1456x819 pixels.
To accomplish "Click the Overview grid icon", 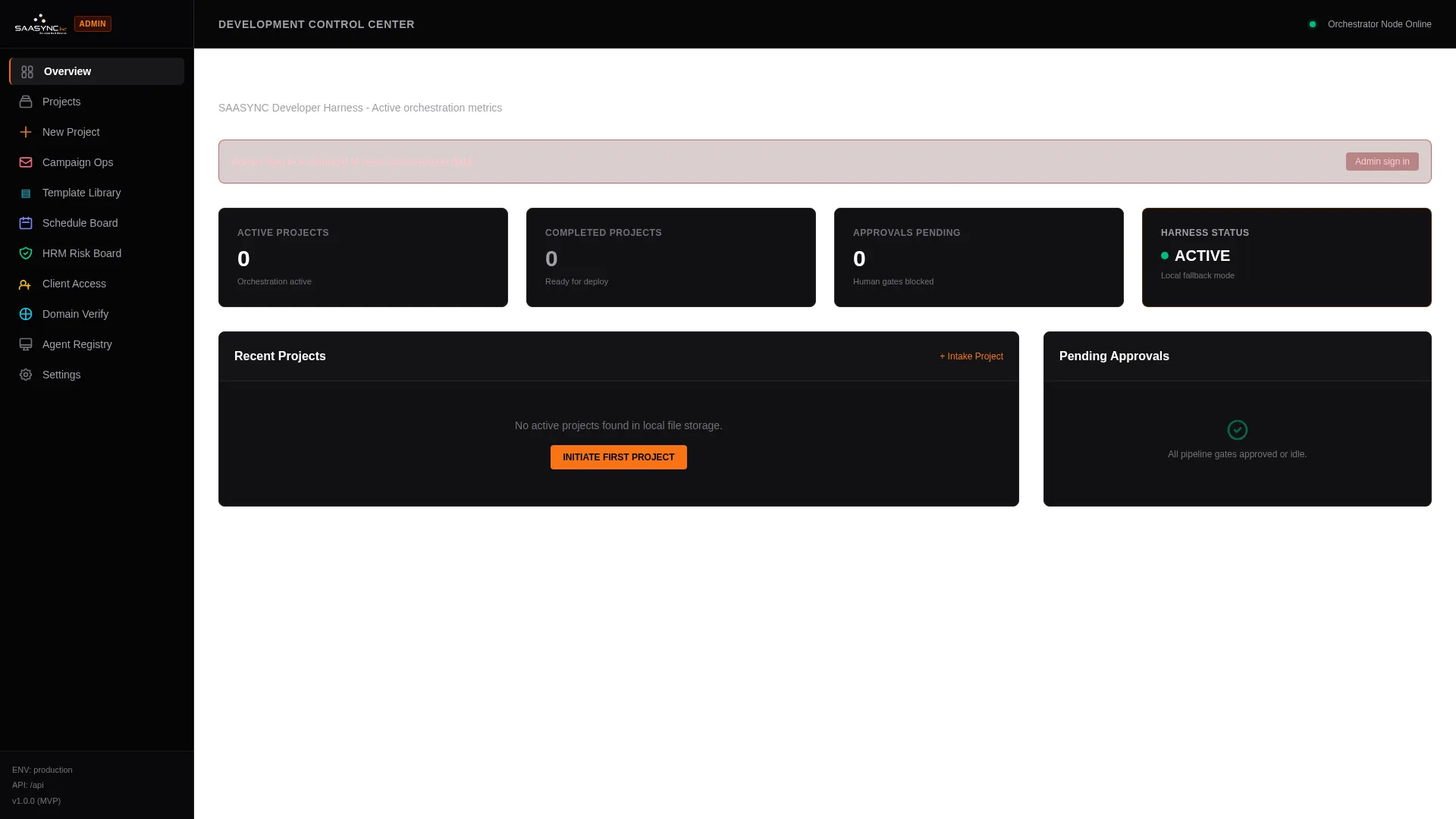I will (x=27, y=72).
